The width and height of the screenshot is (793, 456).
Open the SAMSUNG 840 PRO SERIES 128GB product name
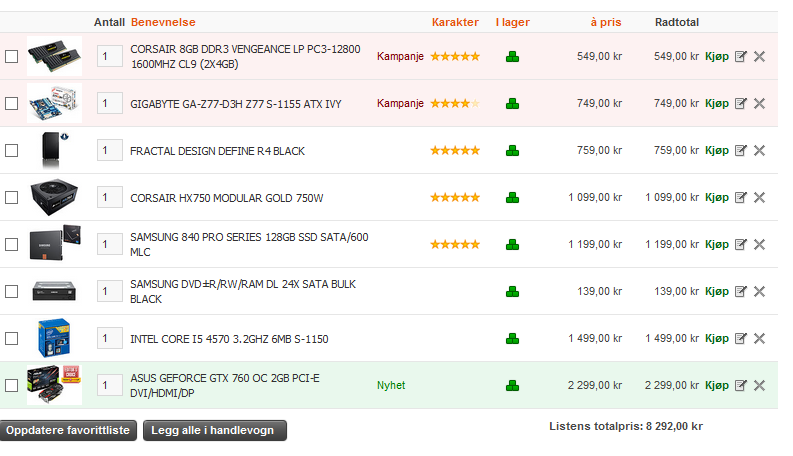coord(249,245)
